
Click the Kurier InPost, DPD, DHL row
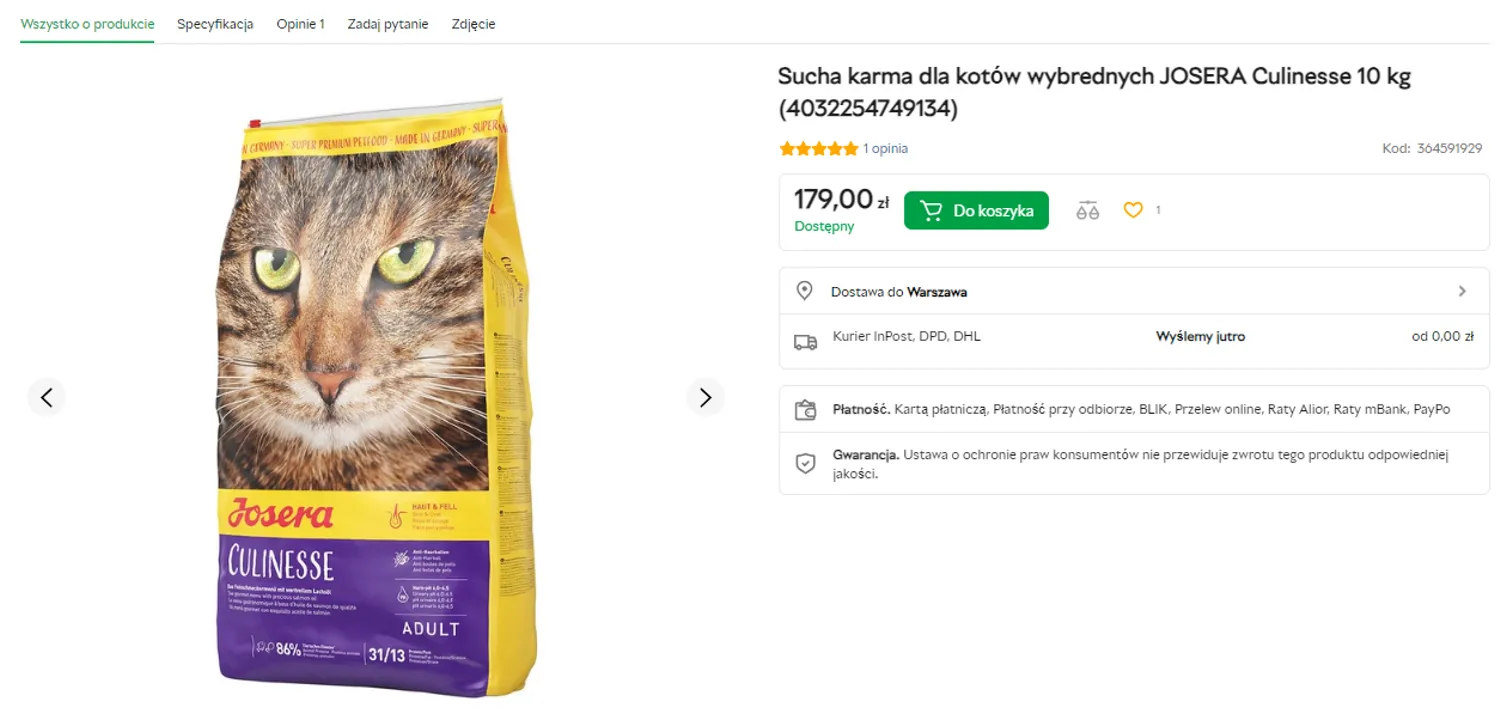pos(906,336)
